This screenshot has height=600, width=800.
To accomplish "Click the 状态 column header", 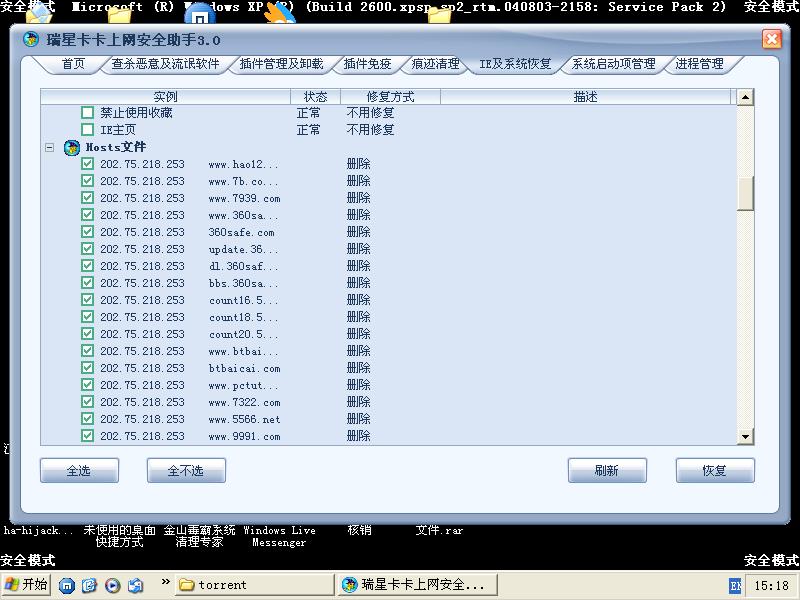I will (x=315, y=96).
